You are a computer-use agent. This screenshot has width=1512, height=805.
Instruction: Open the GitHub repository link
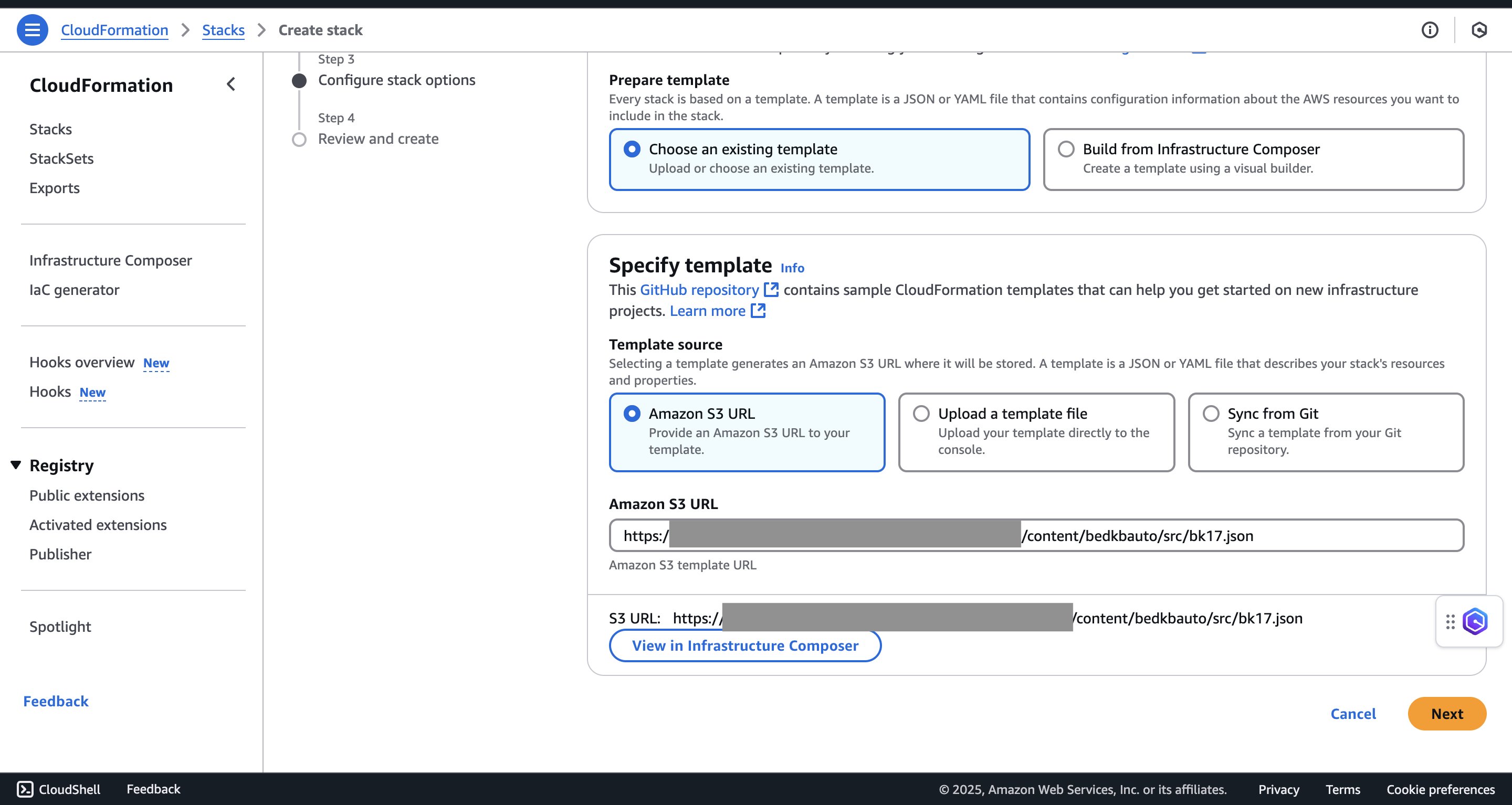(x=699, y=290)
